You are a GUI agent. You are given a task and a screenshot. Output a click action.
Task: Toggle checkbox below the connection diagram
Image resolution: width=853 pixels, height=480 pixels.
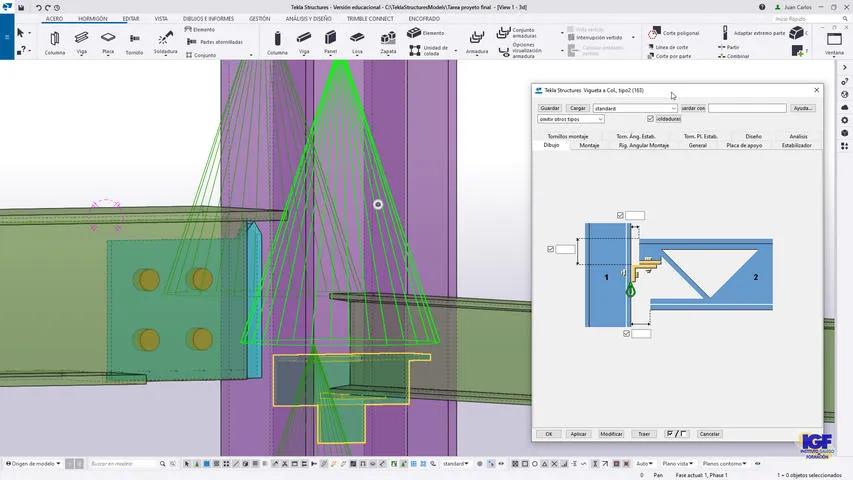(x=626, y=334)
